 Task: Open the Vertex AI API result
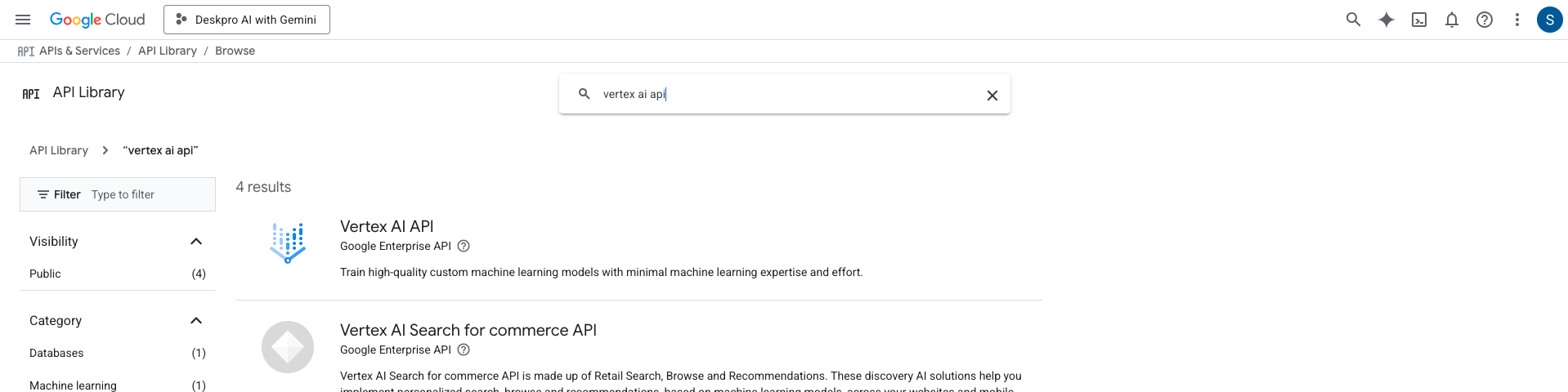[387, 226]
